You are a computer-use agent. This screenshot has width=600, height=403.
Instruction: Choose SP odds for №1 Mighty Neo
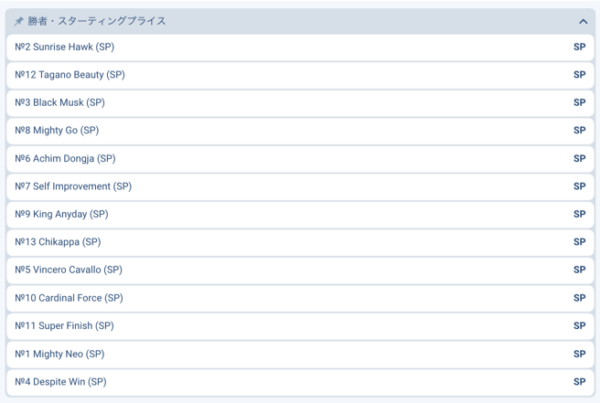pyautogui.click(x=579, y=354)
